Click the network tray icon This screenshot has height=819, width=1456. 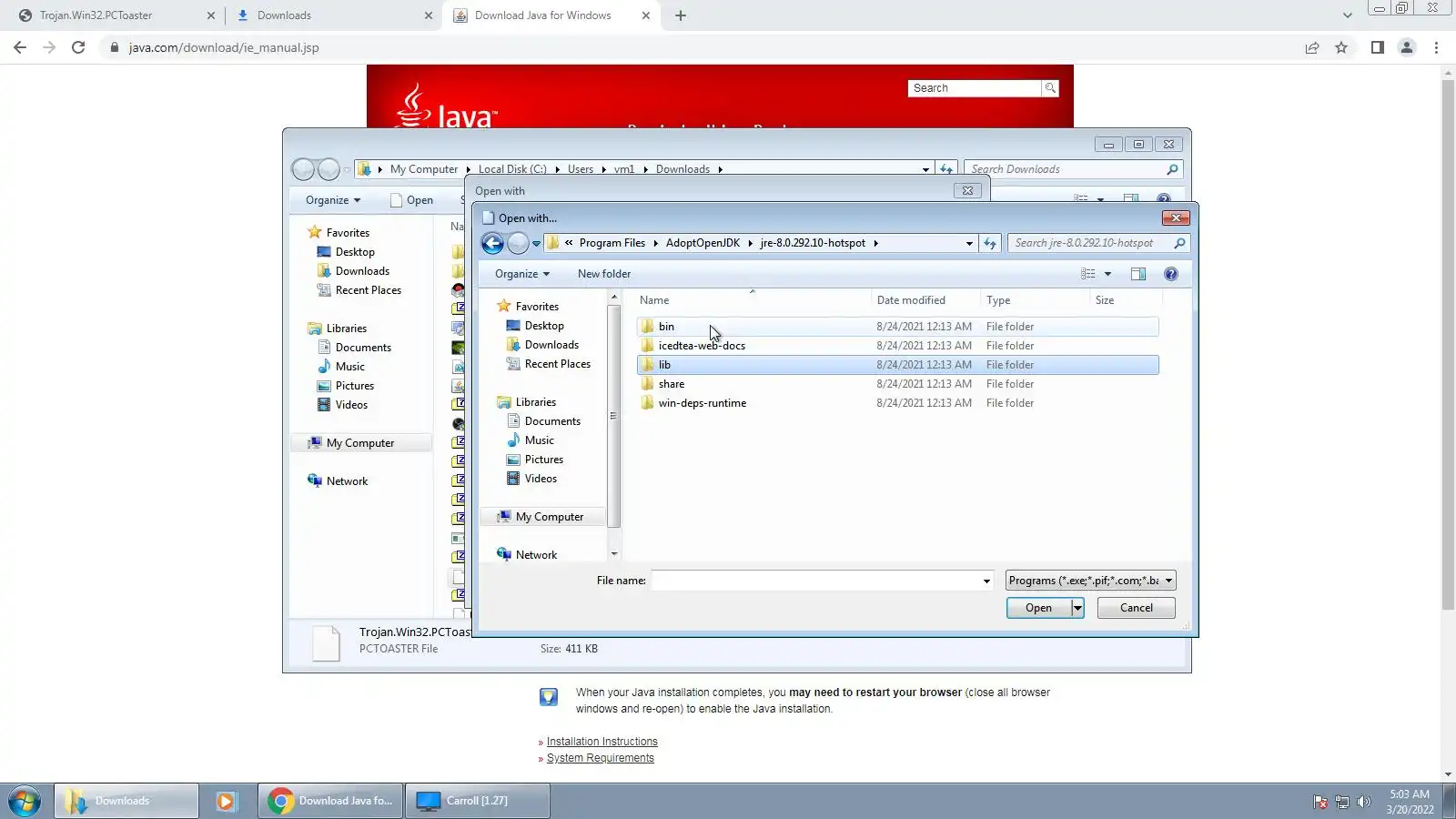(x=1341, y=802)
